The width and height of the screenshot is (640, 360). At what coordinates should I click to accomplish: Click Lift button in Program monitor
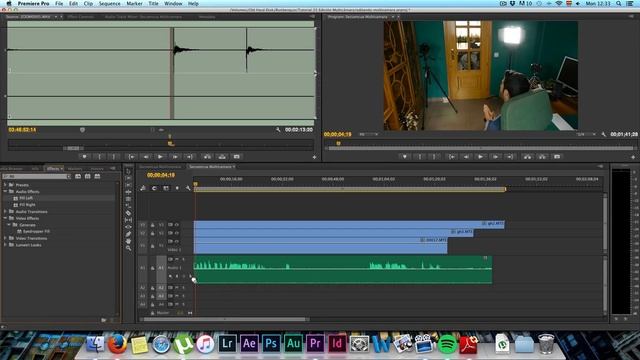click(x=527, y=157)
